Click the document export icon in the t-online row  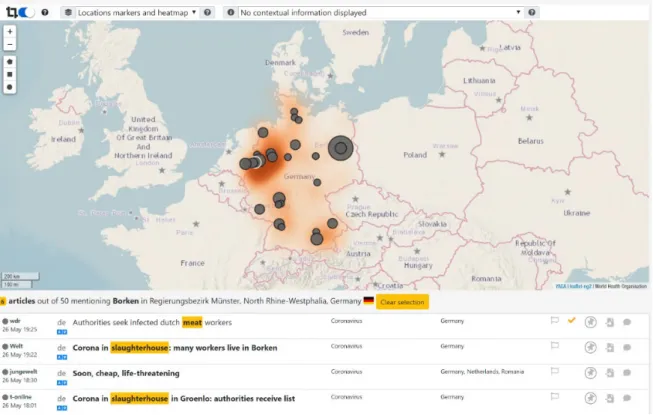[x=610, y=398]
